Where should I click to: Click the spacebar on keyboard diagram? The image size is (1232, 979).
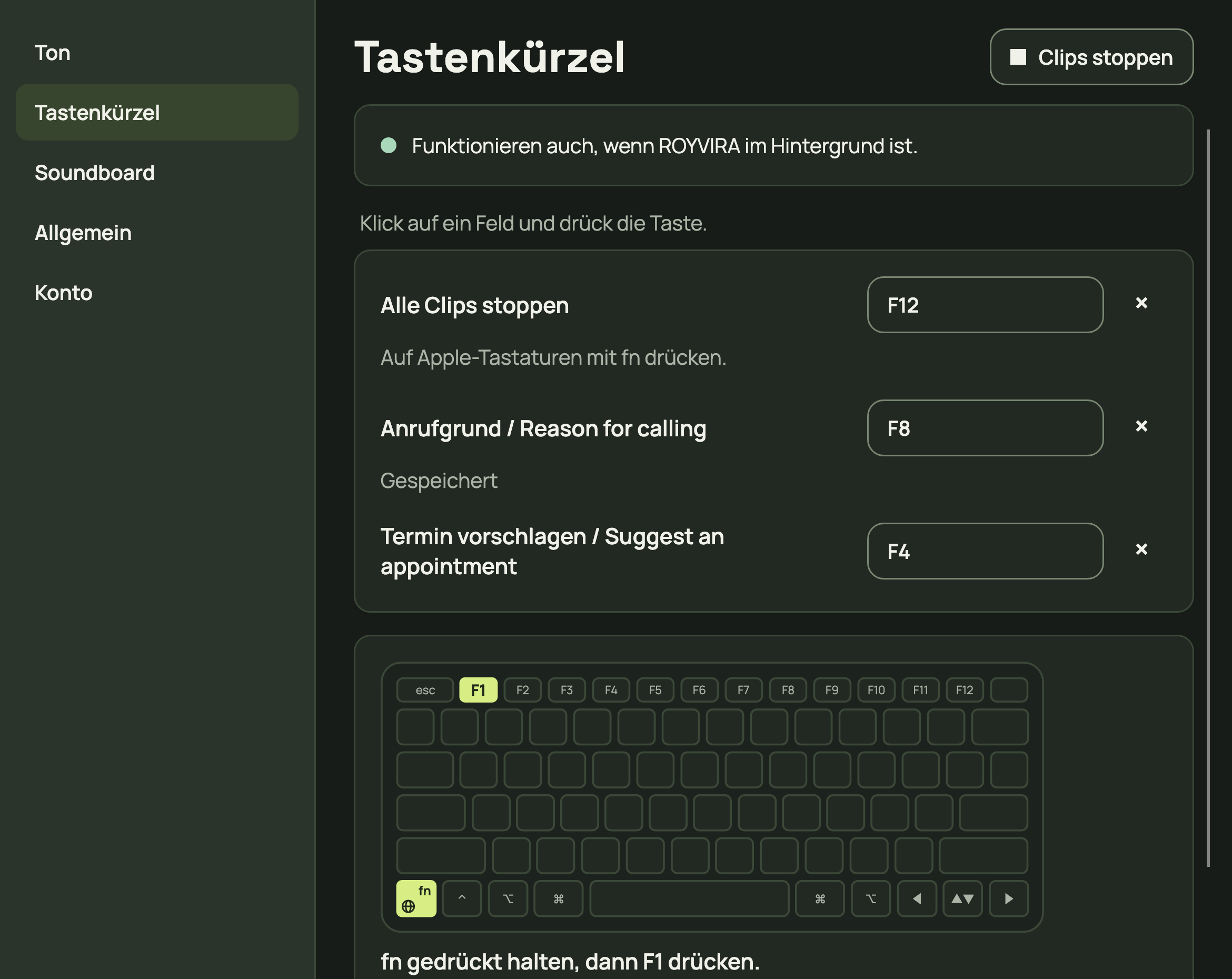689,898
